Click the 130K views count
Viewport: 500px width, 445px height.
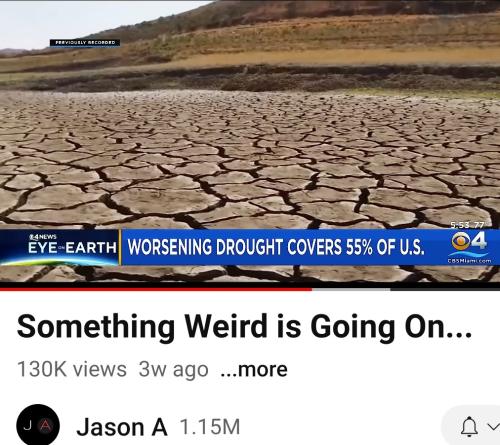(72, 369)
